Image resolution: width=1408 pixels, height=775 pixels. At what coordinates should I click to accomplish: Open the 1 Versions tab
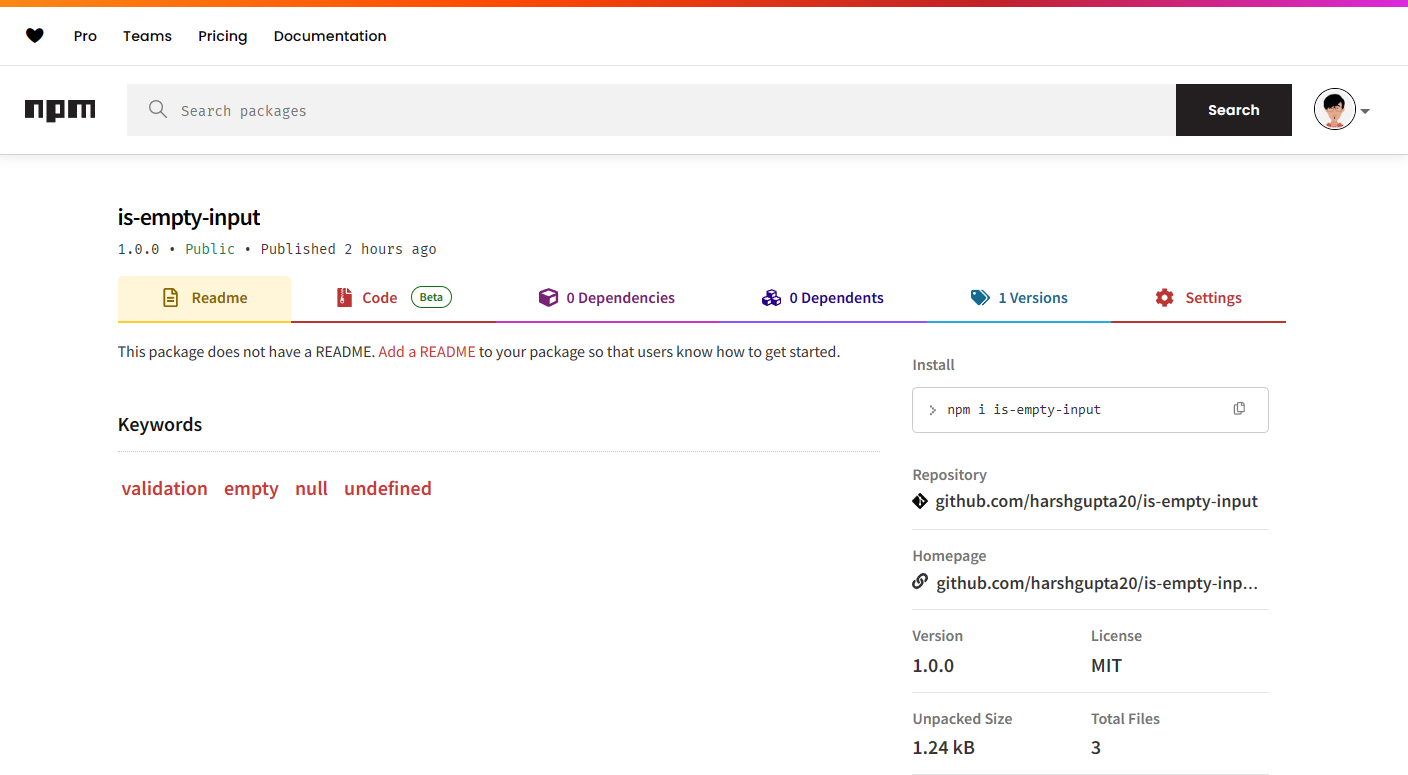coord(1019,298)
